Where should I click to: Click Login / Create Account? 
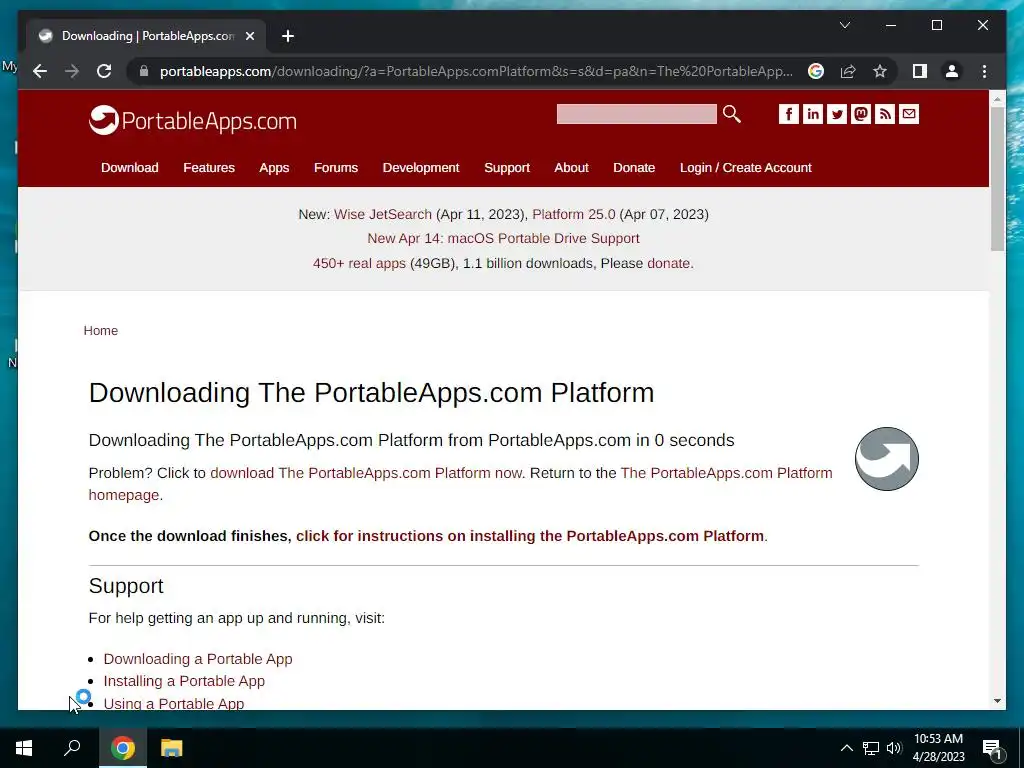746,168
